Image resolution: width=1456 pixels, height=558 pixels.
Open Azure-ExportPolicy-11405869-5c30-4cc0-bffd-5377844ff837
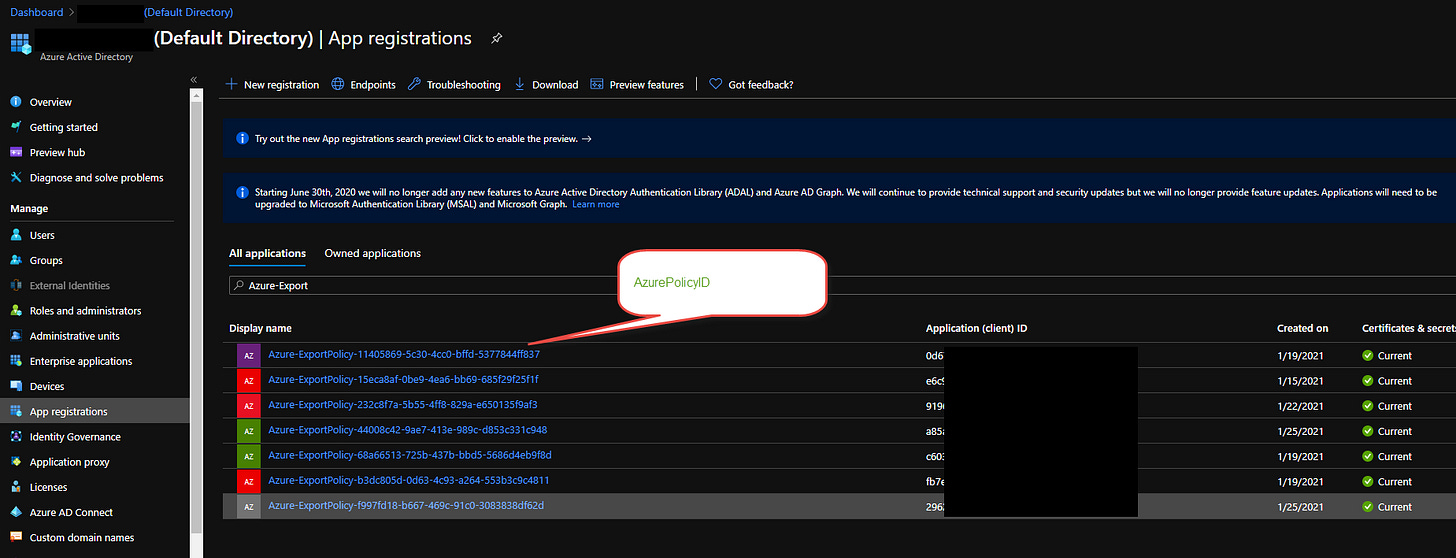pyautogui.click(x=404, y=354)
